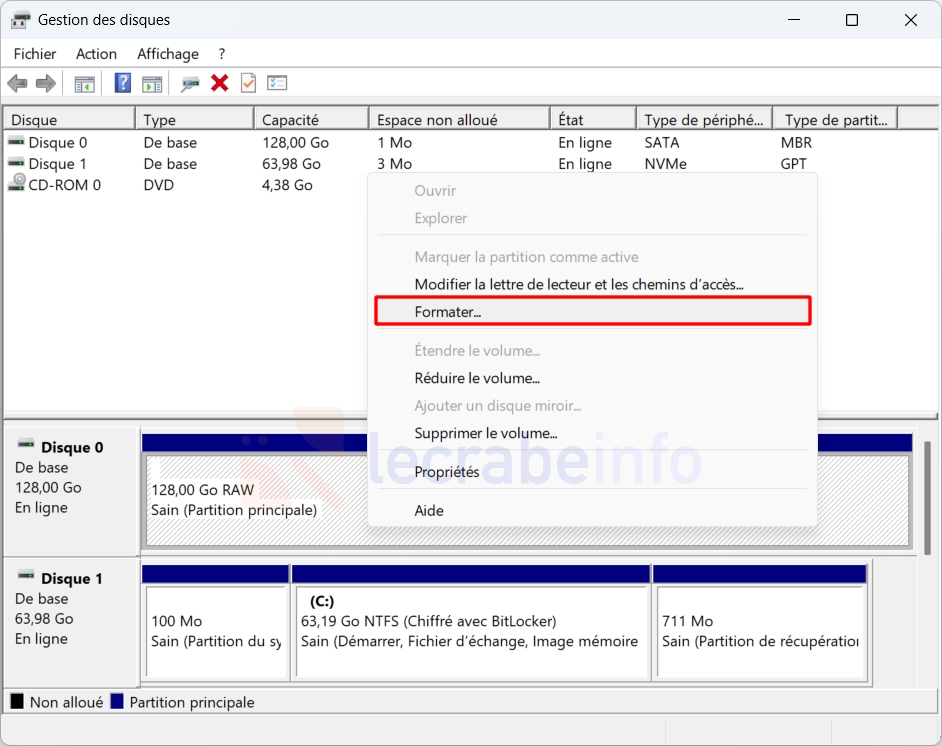This screenshot has width=942, height=746.
Task: Click the properties checkmark page icon
Action: [x=248, y=83]
